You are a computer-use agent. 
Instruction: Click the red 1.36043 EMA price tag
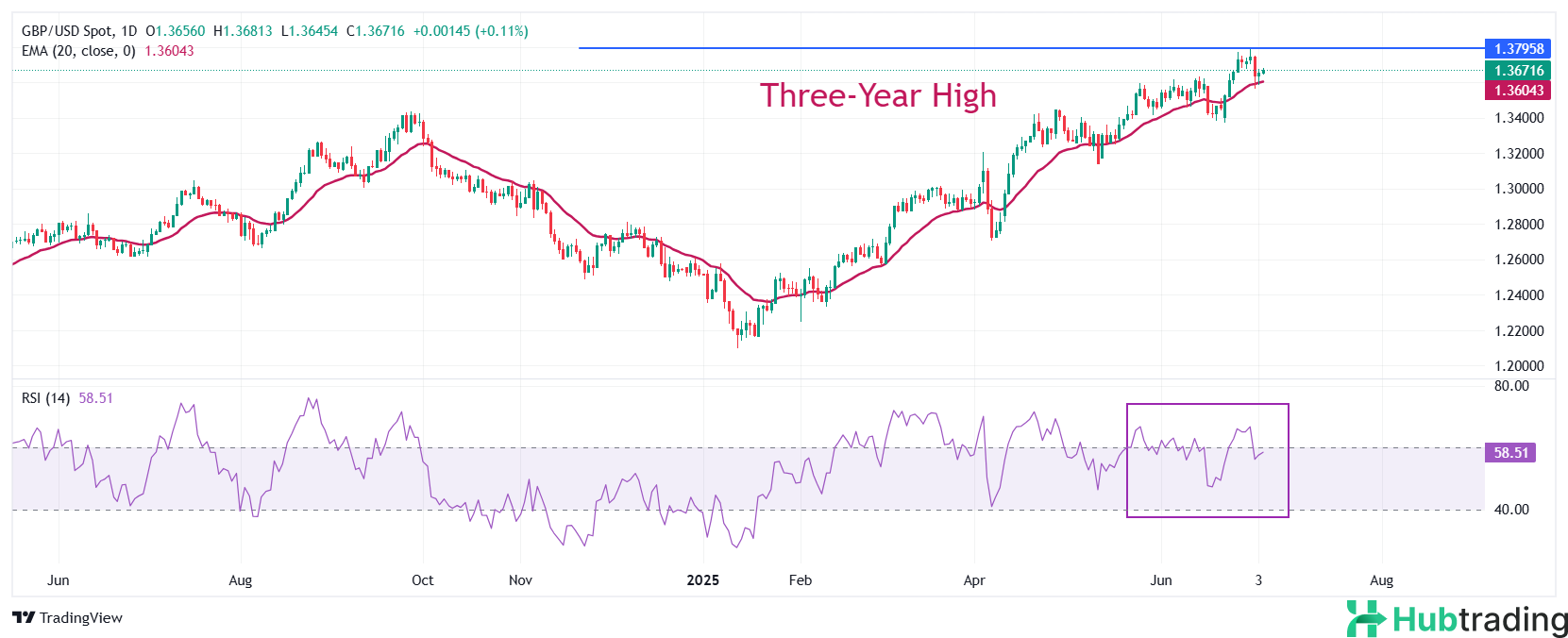click(1518, 91)
